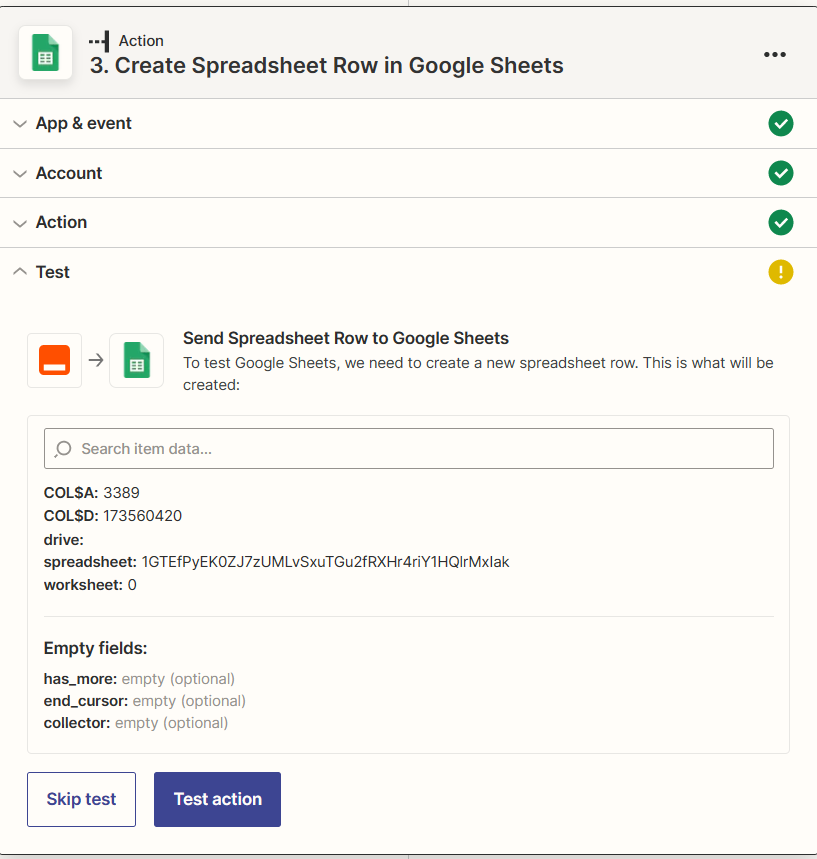
Task: Click the green checkmark beside Account
Action: pyautogui.click(x=780, y=173)
